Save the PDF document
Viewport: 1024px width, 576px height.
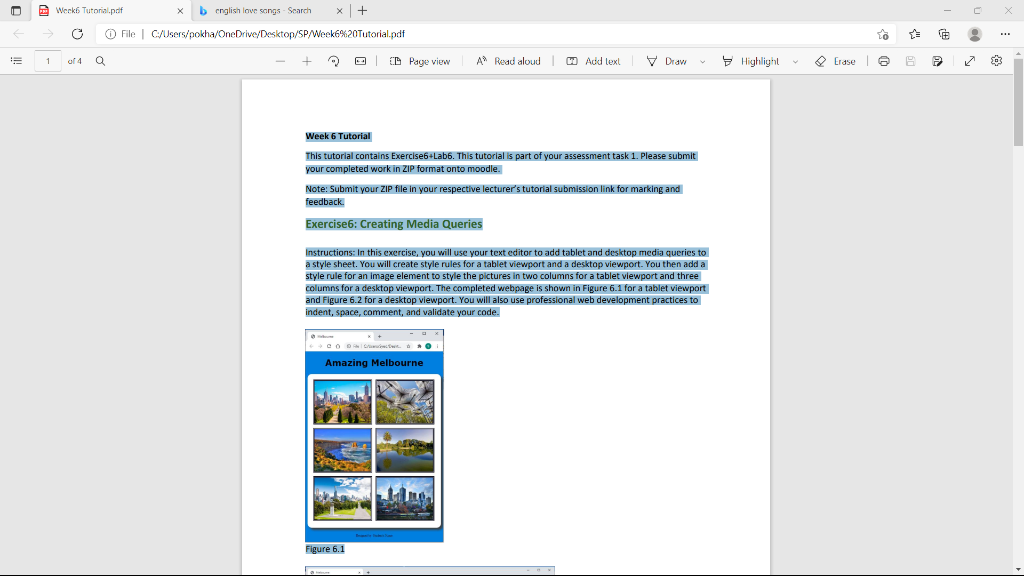[x=910, y=61]
